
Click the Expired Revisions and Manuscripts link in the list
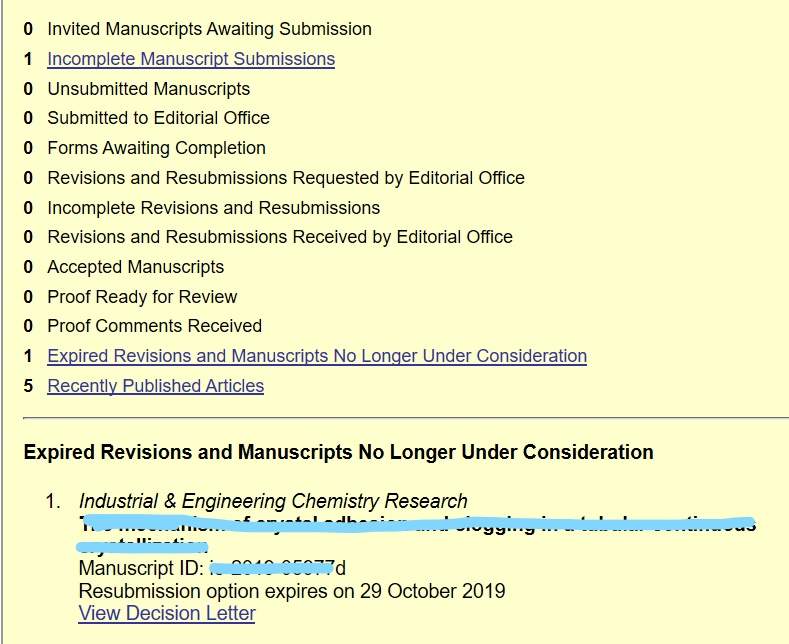[317, 356]
